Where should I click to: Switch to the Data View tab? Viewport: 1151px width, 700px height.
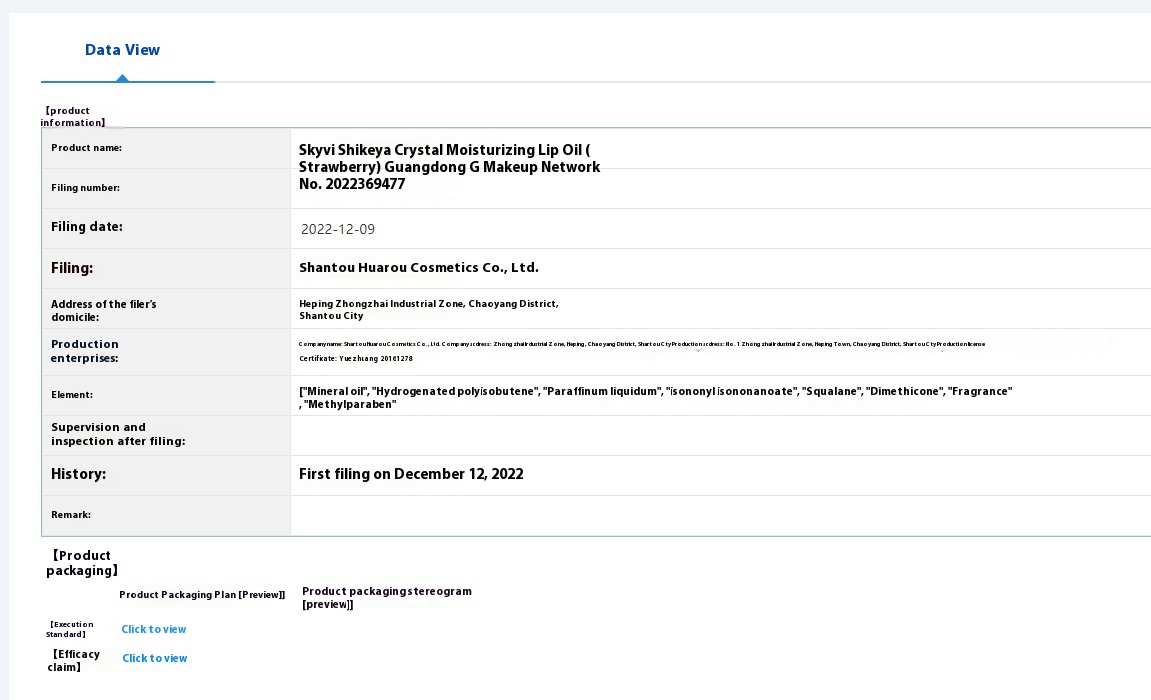[x=122, y=50]
